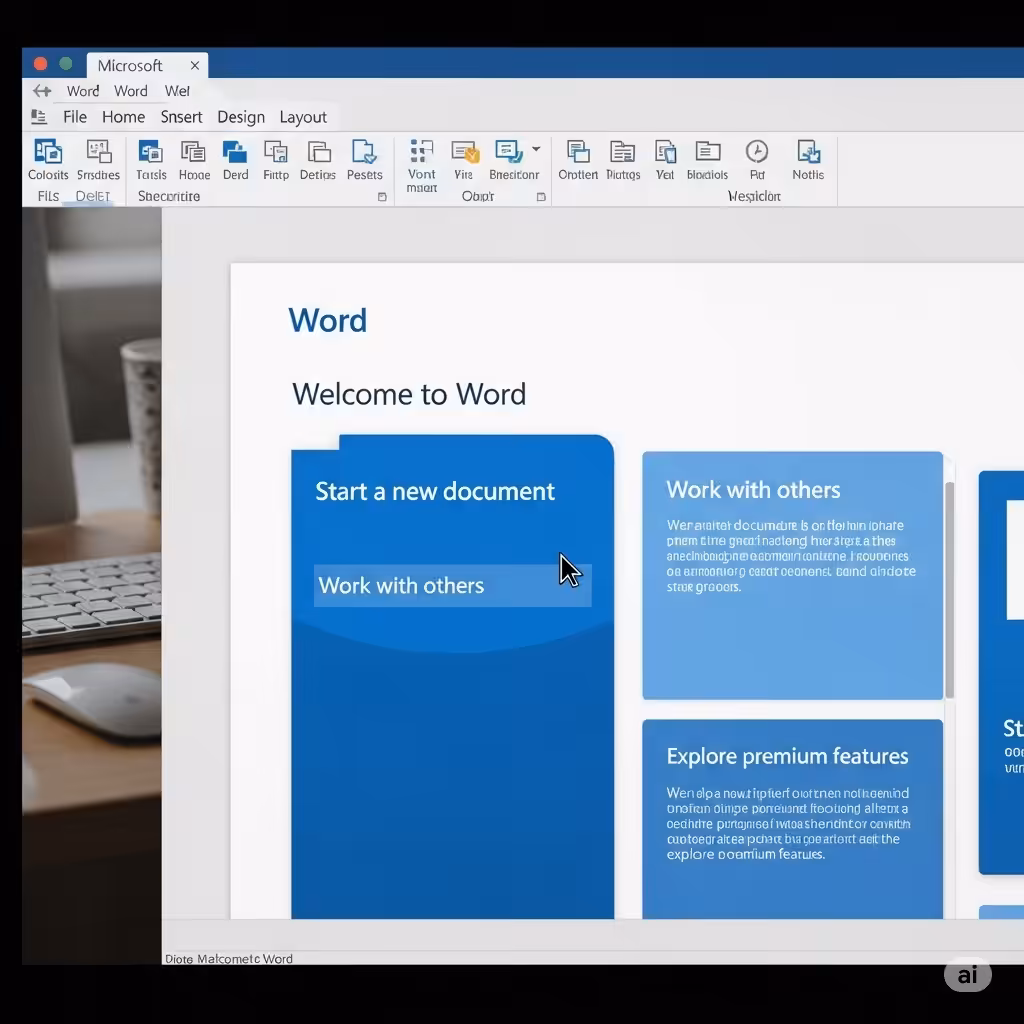Click the scrollbar beside the Work with others card
Screen dimensions: 1024x1024
tap(950, 590)
